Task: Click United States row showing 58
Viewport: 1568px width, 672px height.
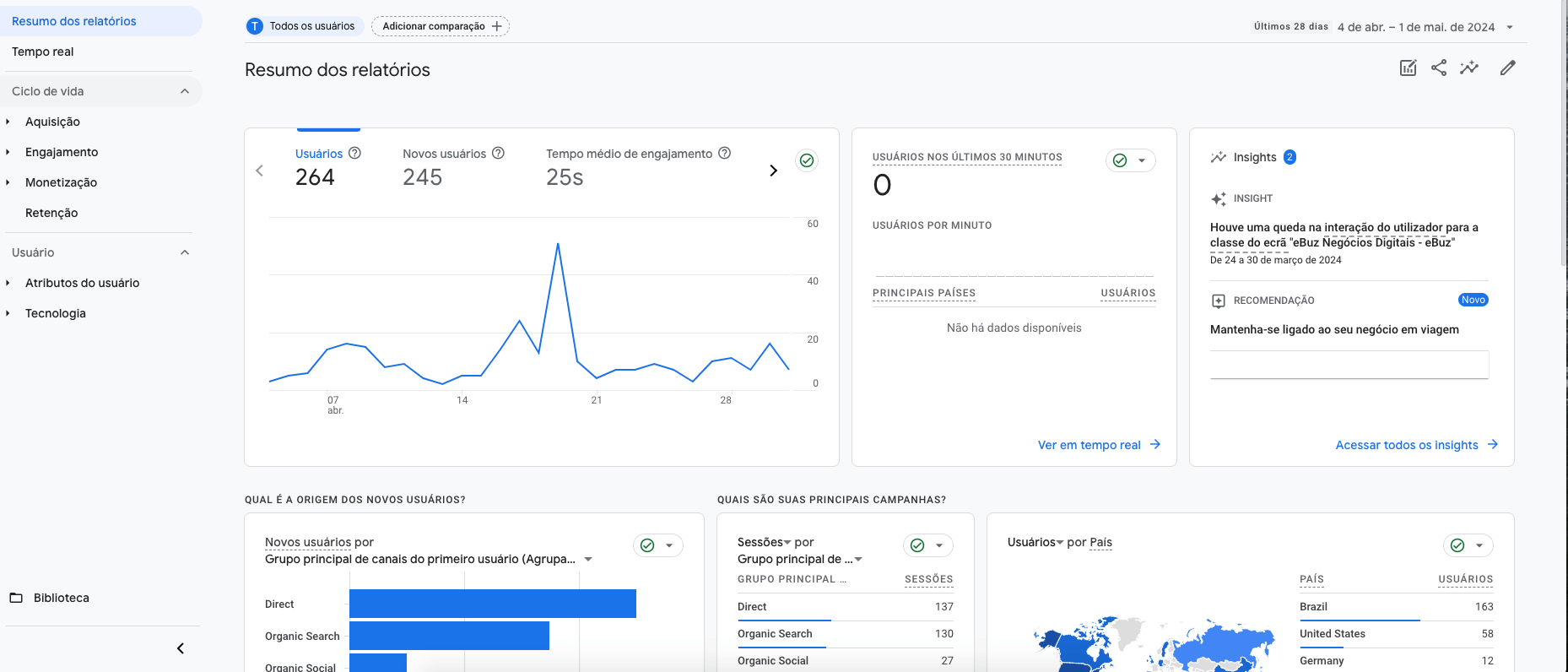Action: (x=1397, y=634)
